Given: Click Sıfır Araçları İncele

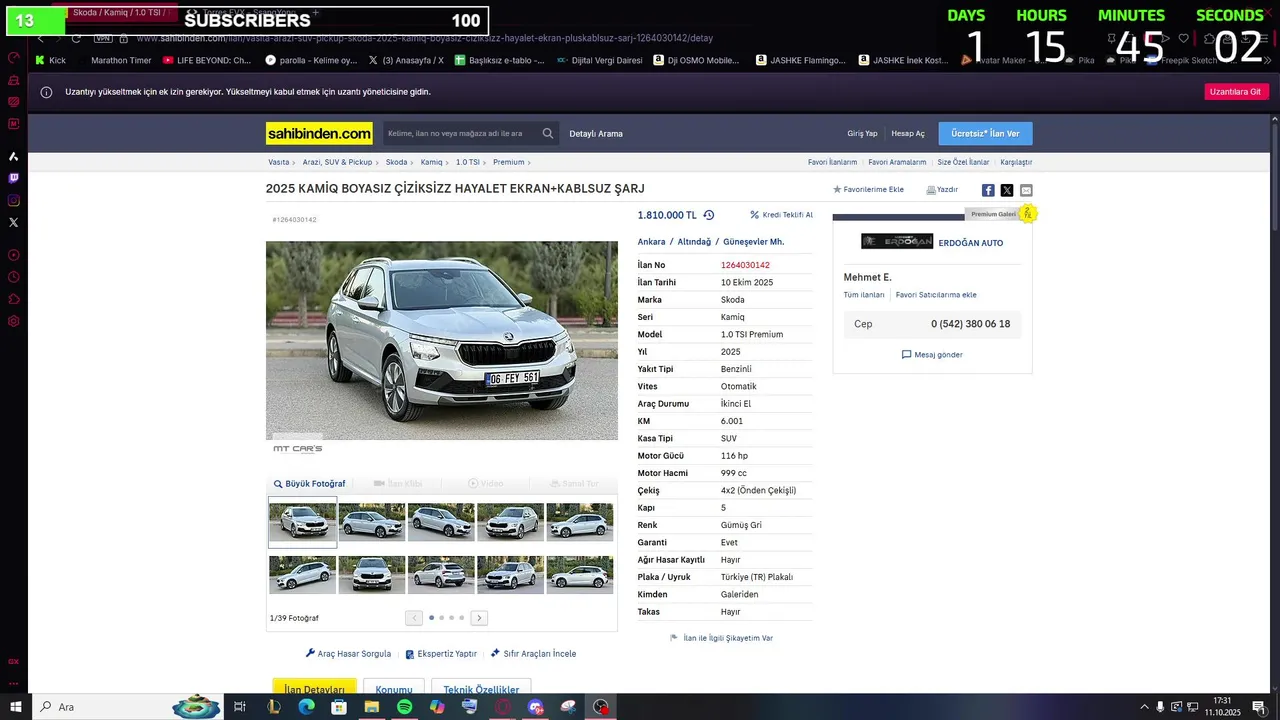Looking at the screenshot, I should [533, 654].
